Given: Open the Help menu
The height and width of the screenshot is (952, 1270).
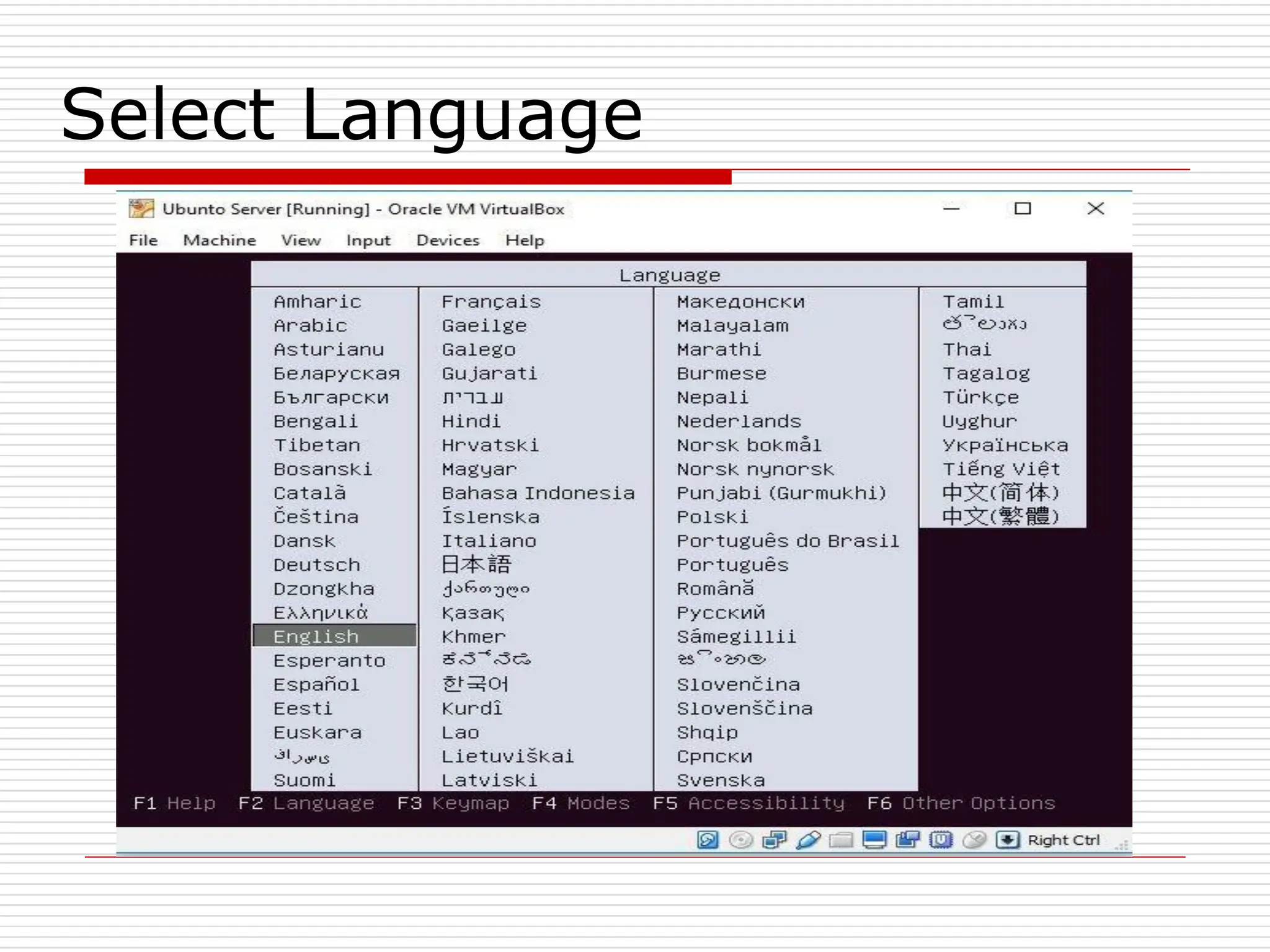Looking at the screenshot, I should 525,240.
